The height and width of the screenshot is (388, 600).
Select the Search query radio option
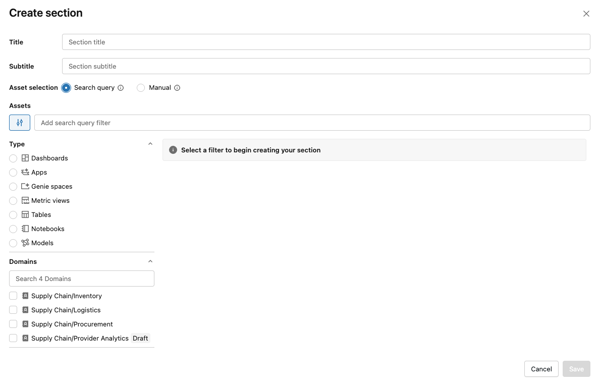pyautogui.click(x=66, y=88)
